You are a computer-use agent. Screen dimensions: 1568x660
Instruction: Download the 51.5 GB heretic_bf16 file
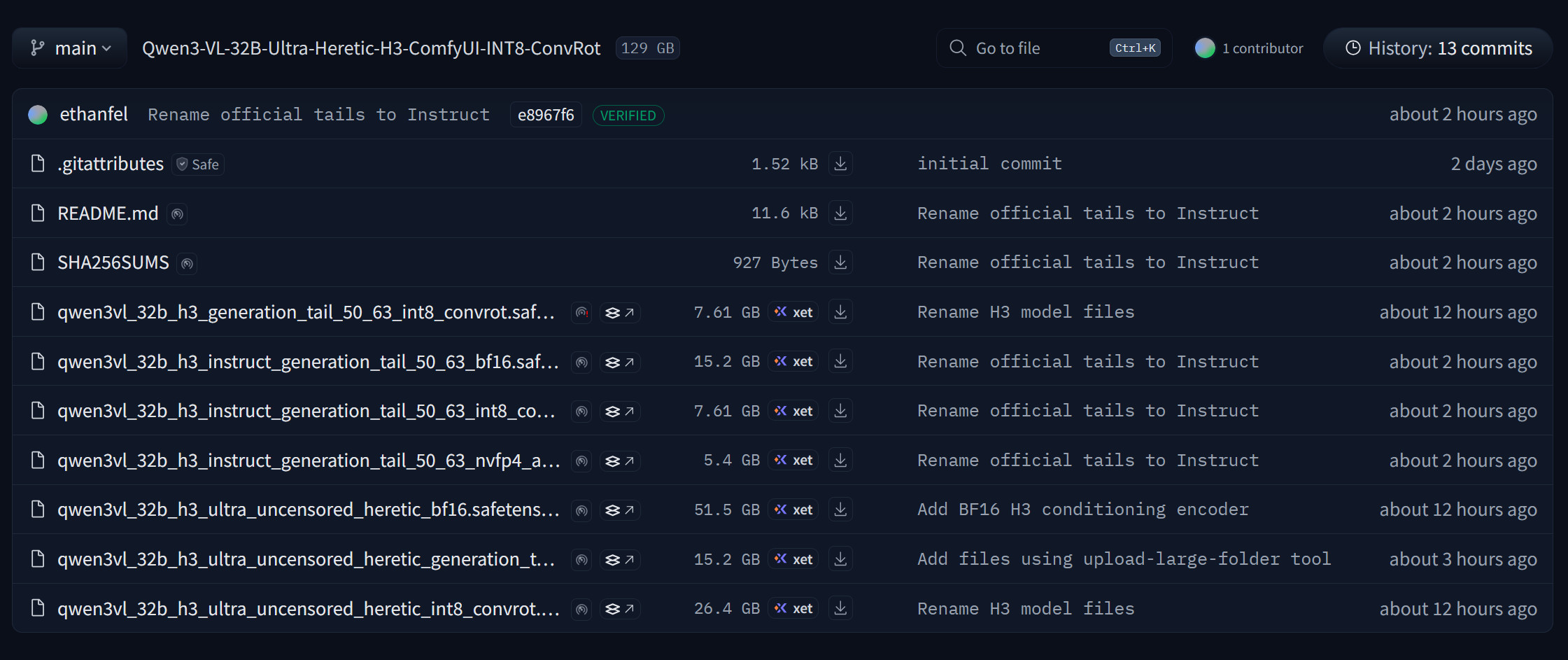point(840,510)
